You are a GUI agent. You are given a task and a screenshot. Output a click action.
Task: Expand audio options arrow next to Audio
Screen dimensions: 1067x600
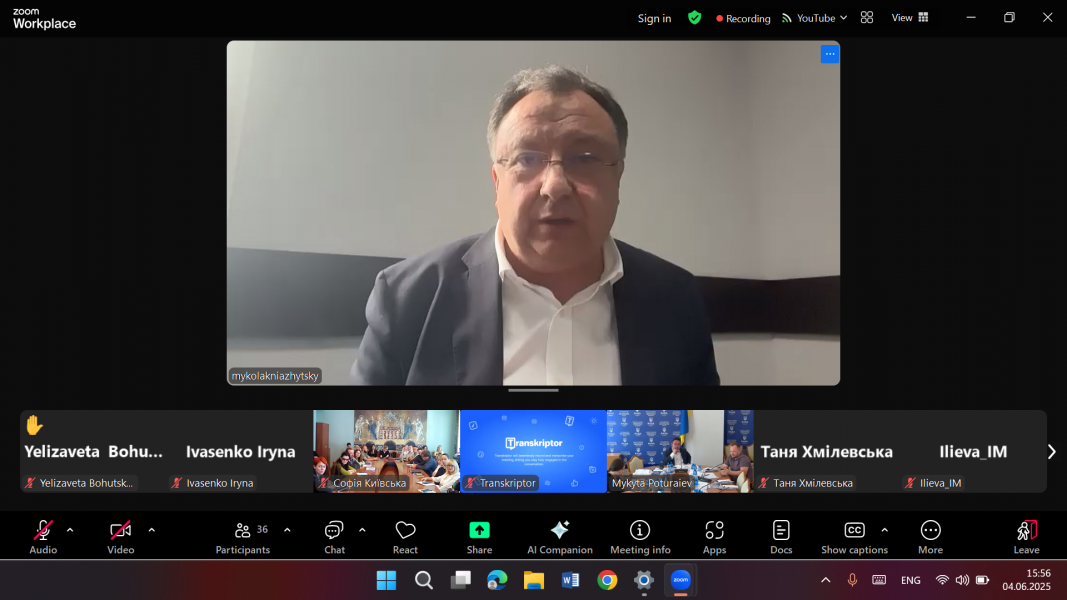click(x=70, y=530)
